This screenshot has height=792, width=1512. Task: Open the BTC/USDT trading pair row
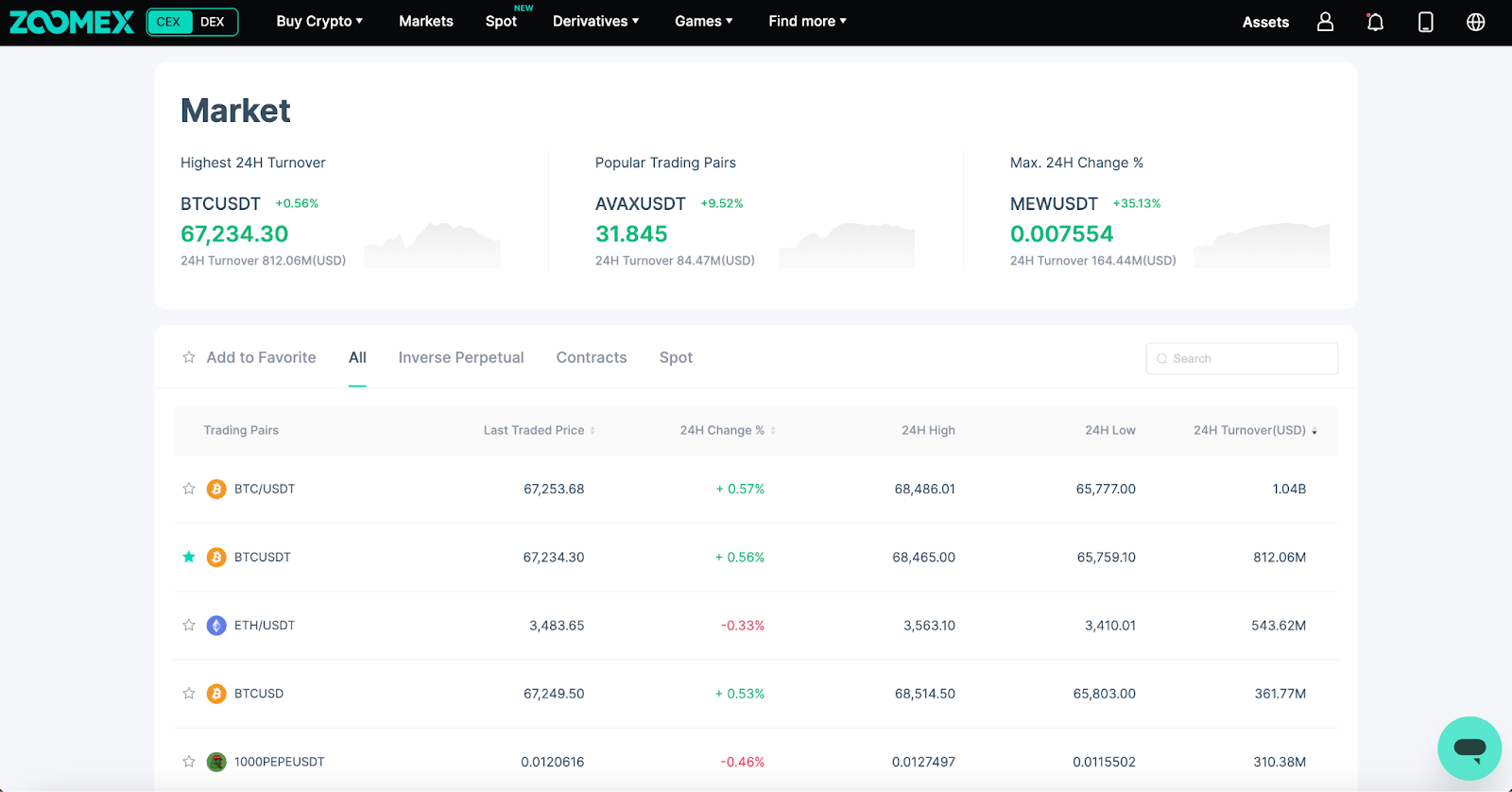[756, 489]
